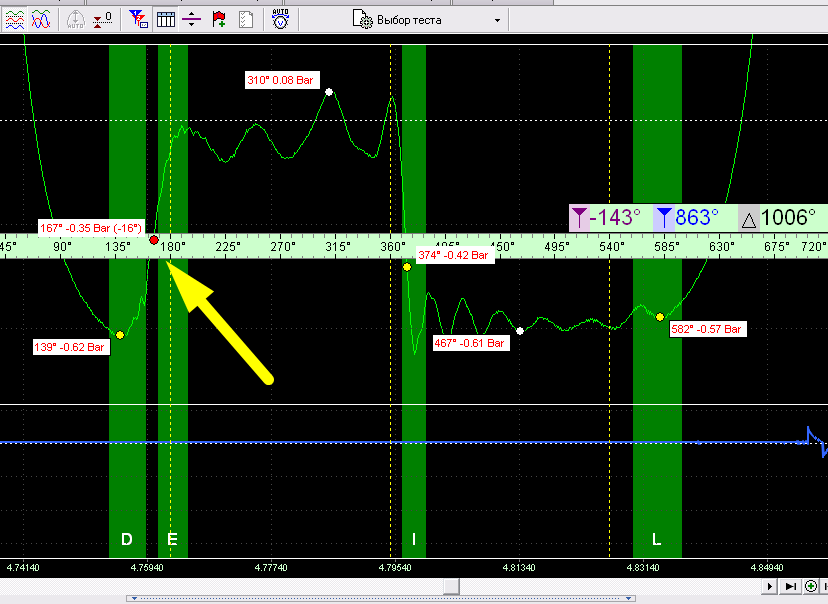Click the red marker dot at 167°
The width and height of the screenshot is (828, 604).
coord(154,240)
